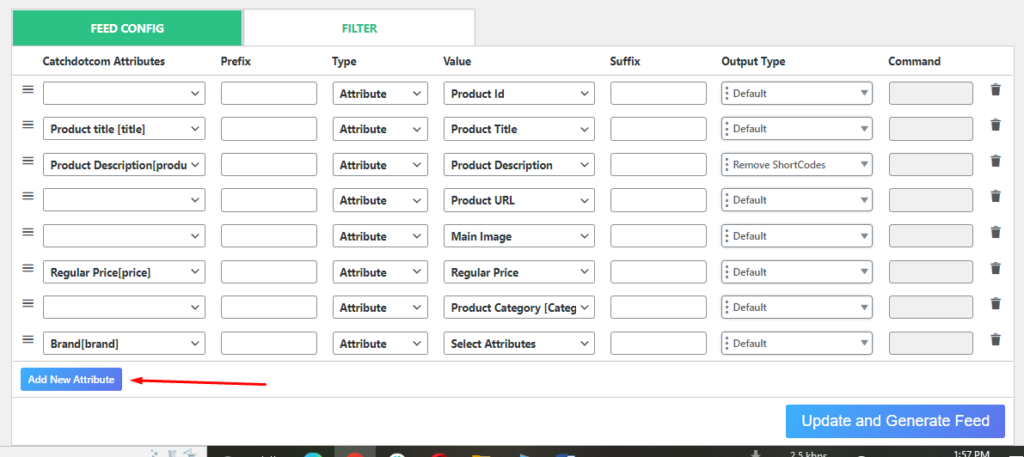Remove the Product Description row via trash icon
1024x457 pixels.
point(995,161)
